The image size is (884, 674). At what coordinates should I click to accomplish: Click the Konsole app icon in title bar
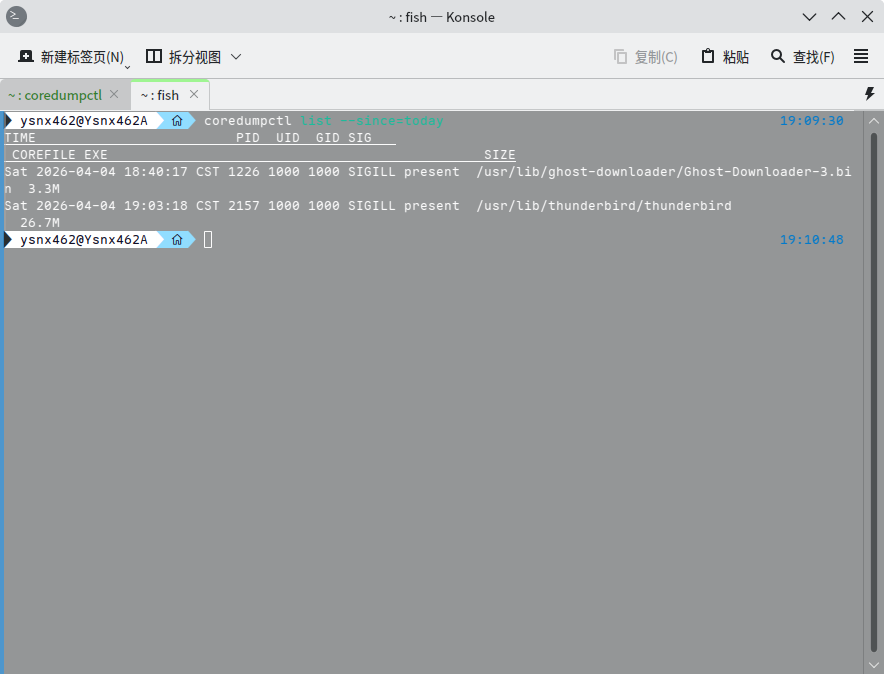[x=17, y=17]
